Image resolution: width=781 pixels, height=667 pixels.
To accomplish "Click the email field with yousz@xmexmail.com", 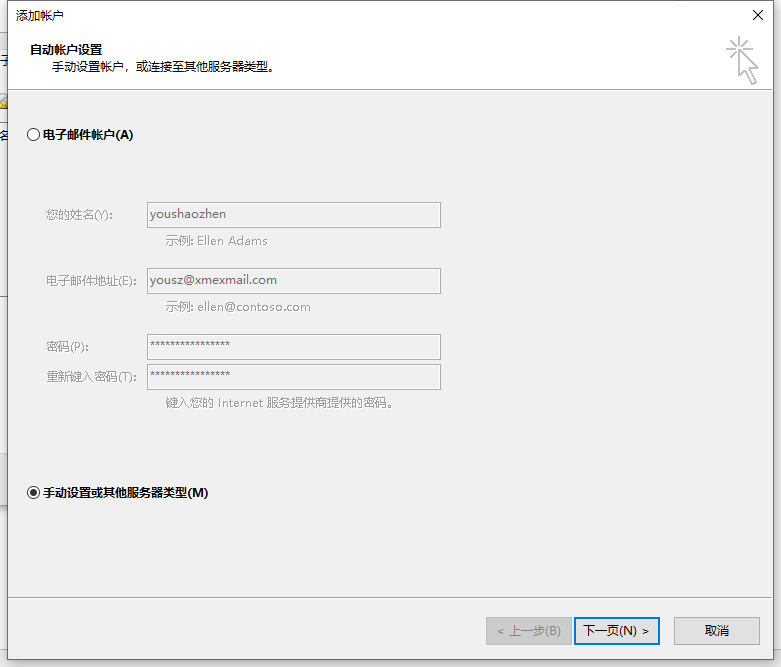I will (293, 280).
